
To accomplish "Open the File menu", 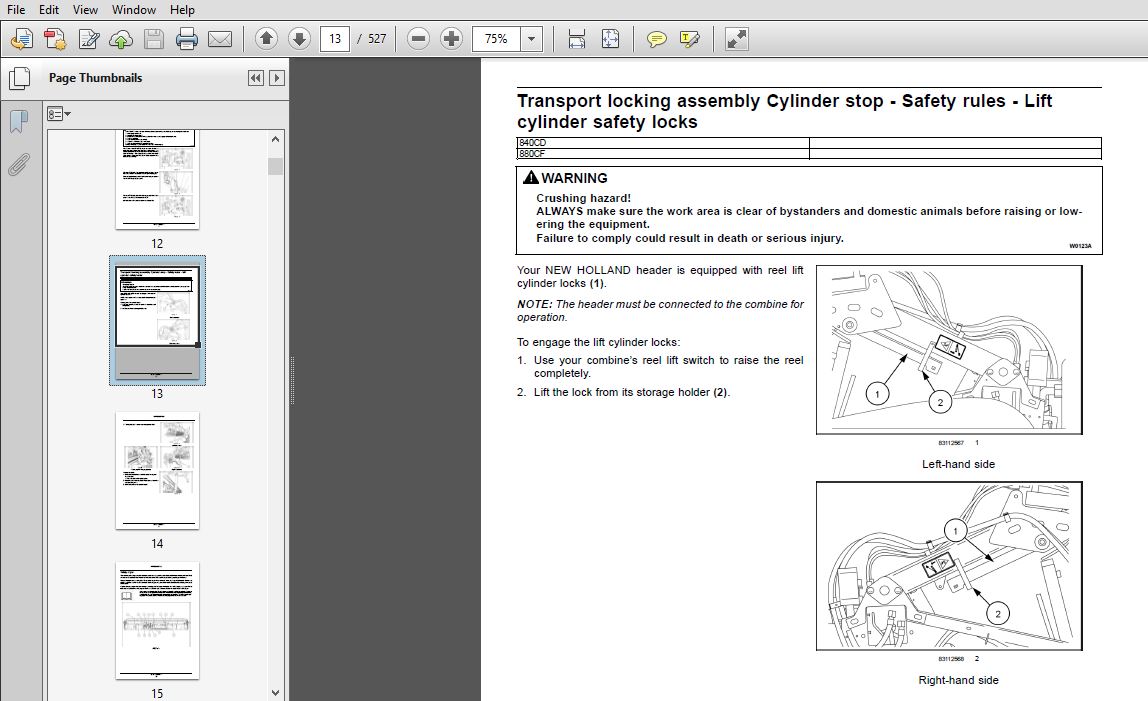I will [x=15, y=10].
